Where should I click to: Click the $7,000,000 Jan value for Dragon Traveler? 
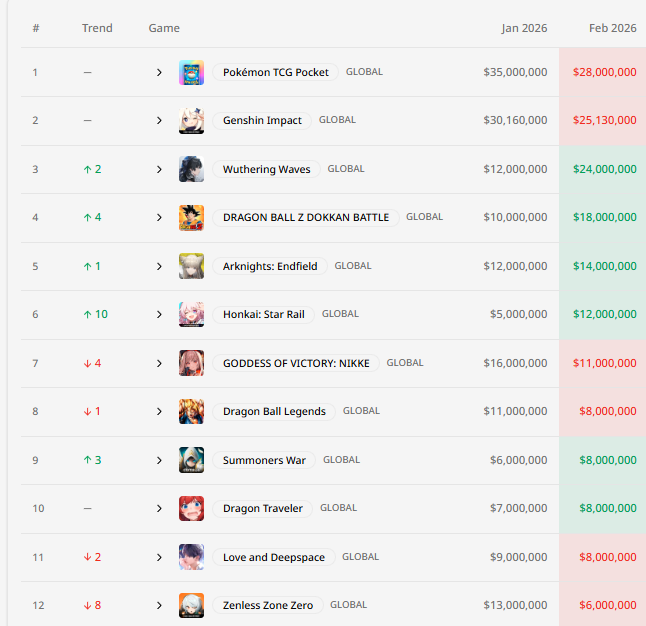(x=519, y=508)
